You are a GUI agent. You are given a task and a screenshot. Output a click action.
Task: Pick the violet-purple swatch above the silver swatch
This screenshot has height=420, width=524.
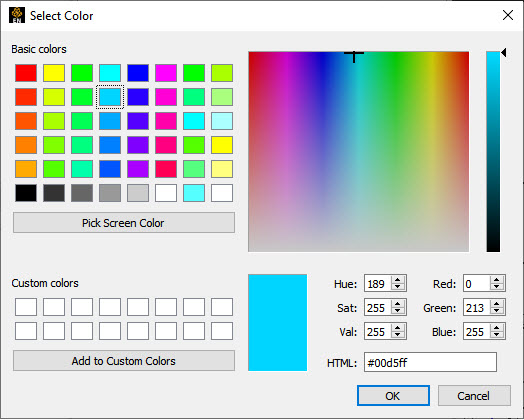138,169
